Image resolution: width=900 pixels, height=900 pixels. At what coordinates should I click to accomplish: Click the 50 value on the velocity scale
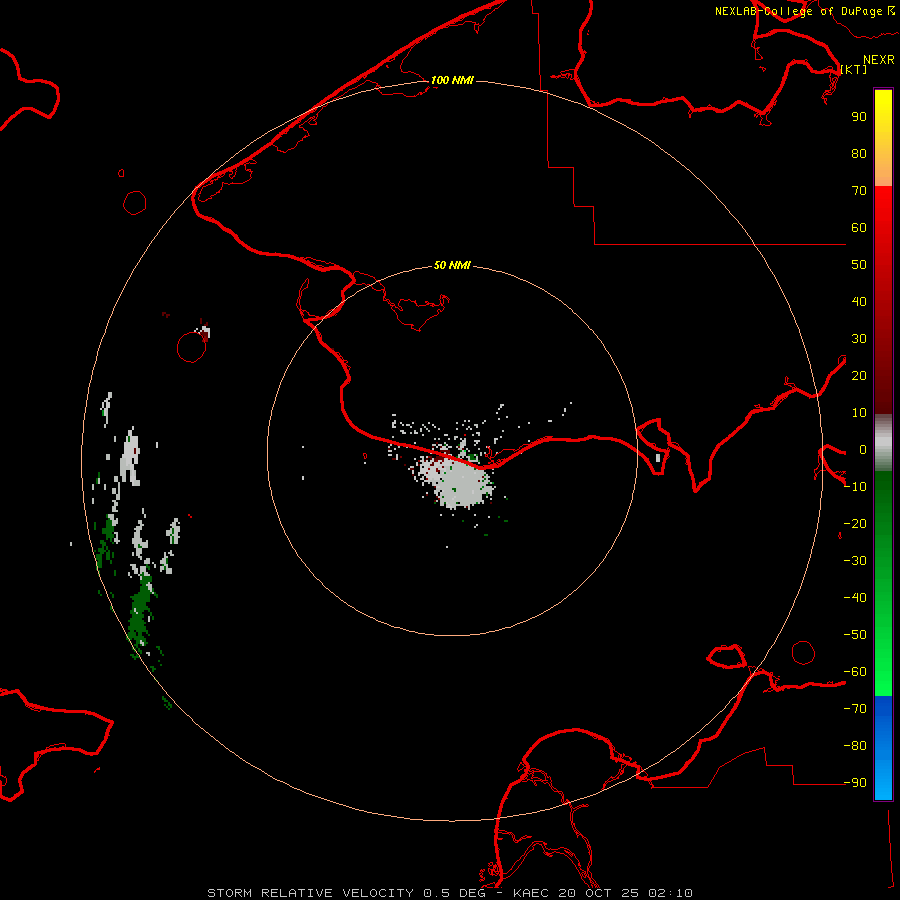click(x=859, y=265)
